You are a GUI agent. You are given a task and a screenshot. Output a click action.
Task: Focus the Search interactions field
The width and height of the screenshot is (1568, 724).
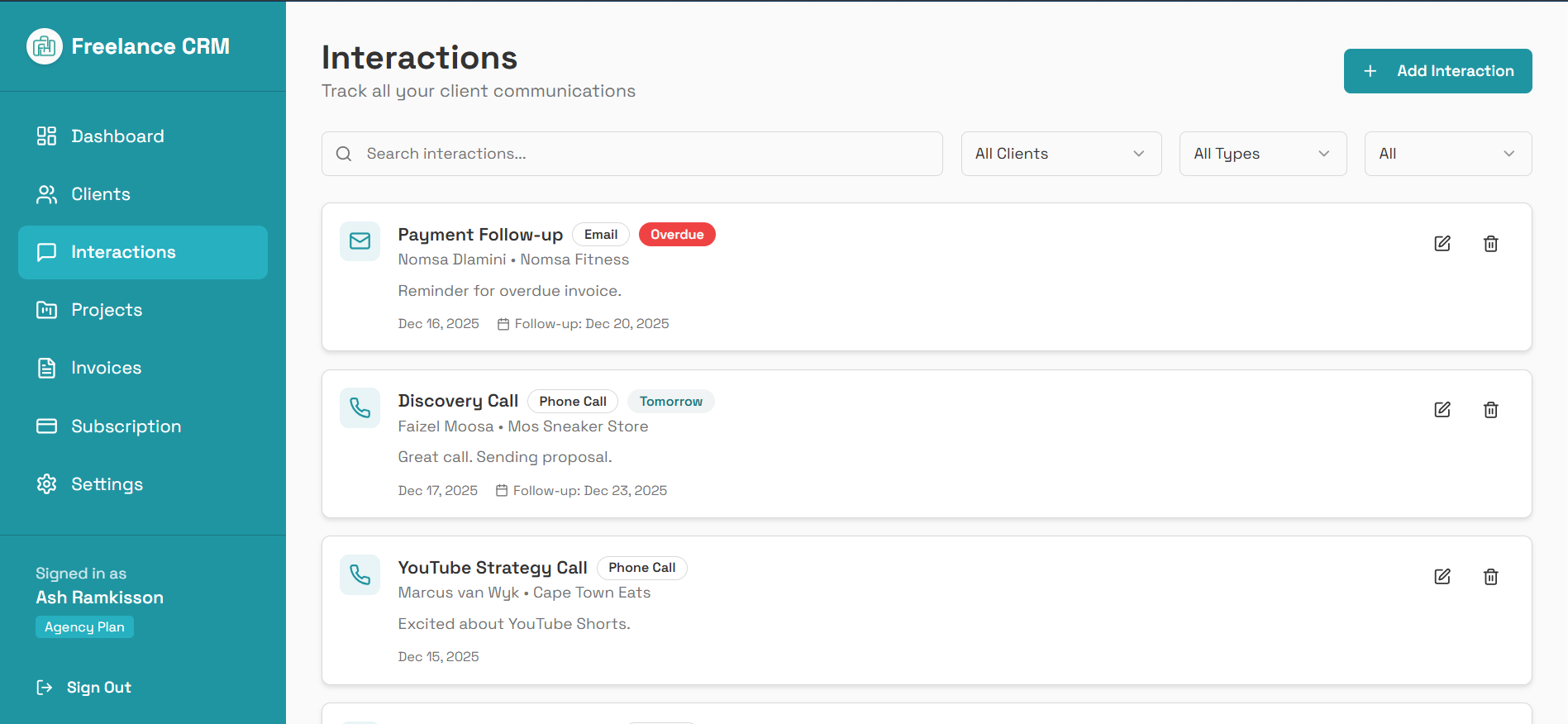point(632,154)
